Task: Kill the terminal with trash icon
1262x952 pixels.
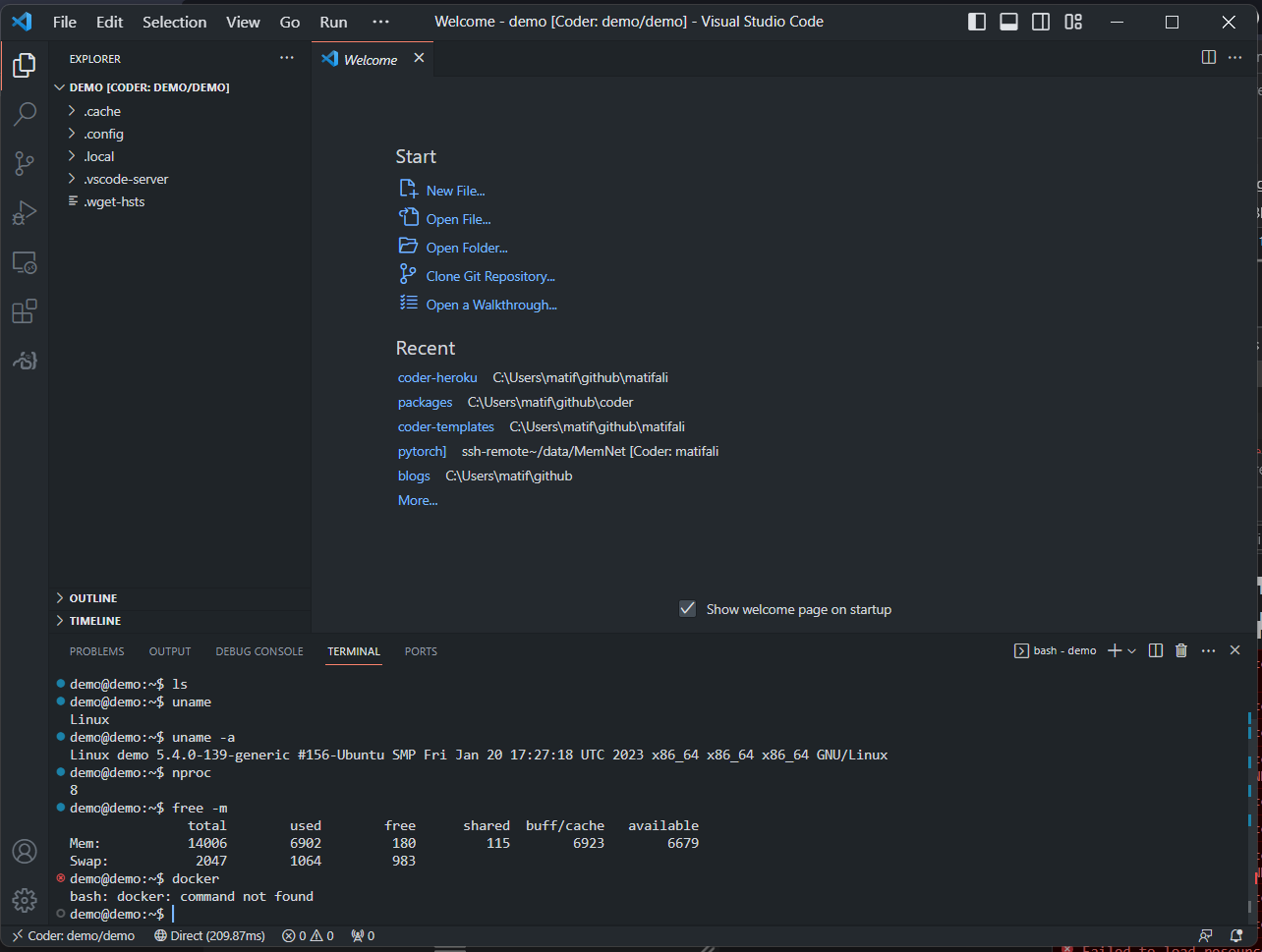Action: tap(1181, 650)
